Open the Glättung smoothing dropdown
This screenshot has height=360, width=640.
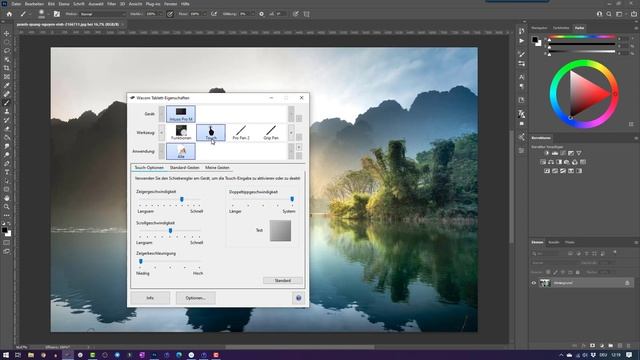pos(252,14)
